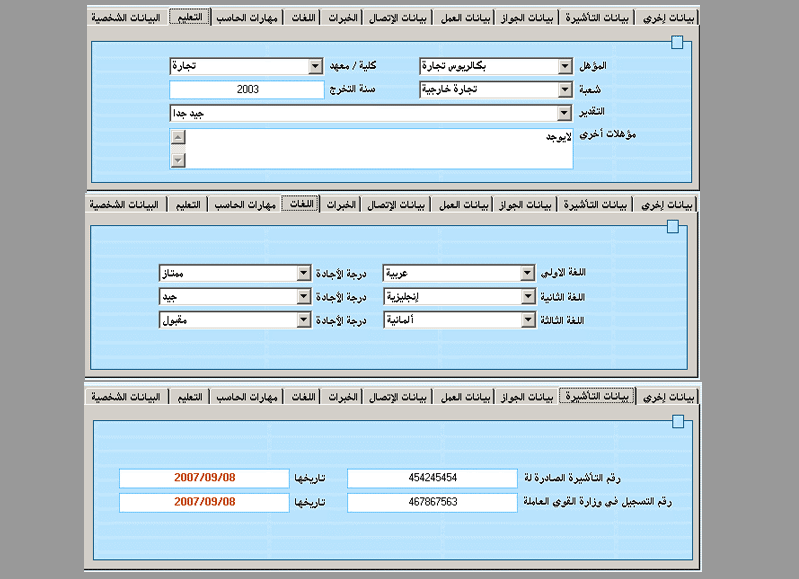Open بيانات الإتصال tab above the visa form
Screen dimensions: 799x579
(397, 397)
